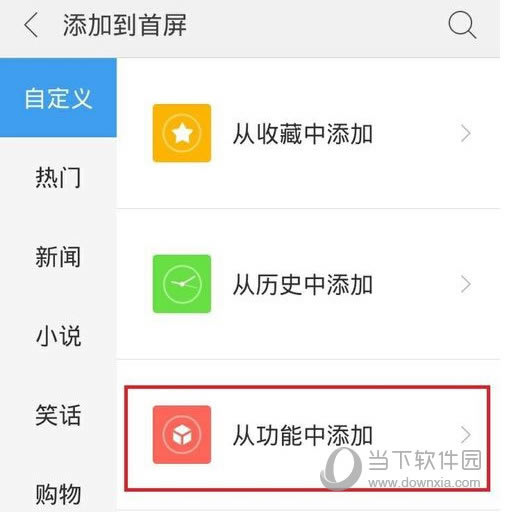This screenshot has height=512, width=505.
Task: Expand chevron beside 从收藏中添加
Action: [466, 134]
